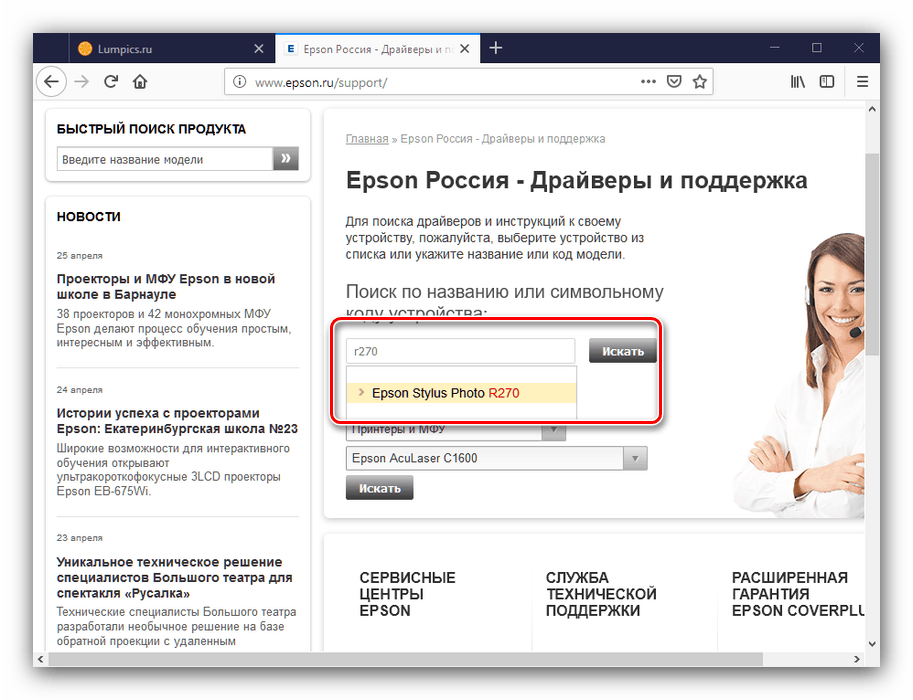The width and height of the screenshot is (913, 700).
Task: Click the site information circle icon
Action: pos(238,81)
